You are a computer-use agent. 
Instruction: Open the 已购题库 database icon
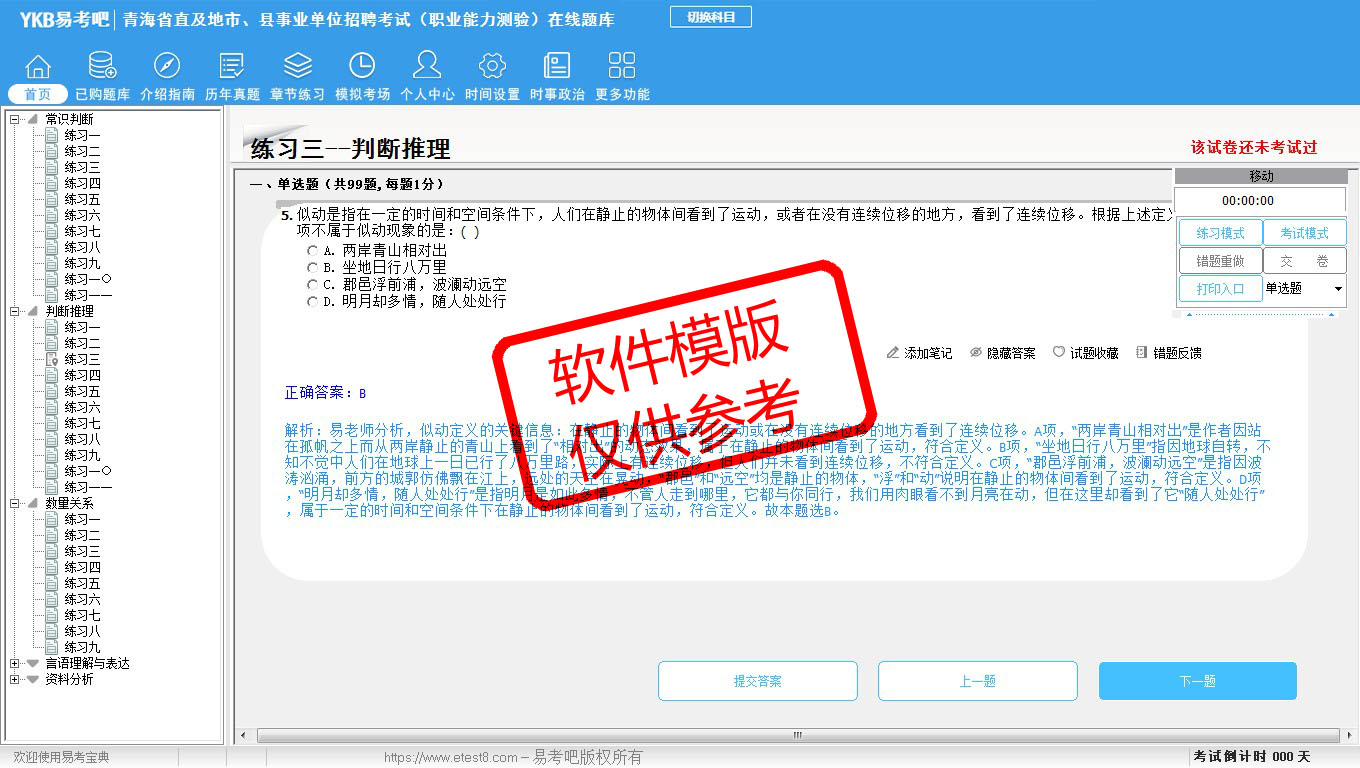[x=102, y=67]
